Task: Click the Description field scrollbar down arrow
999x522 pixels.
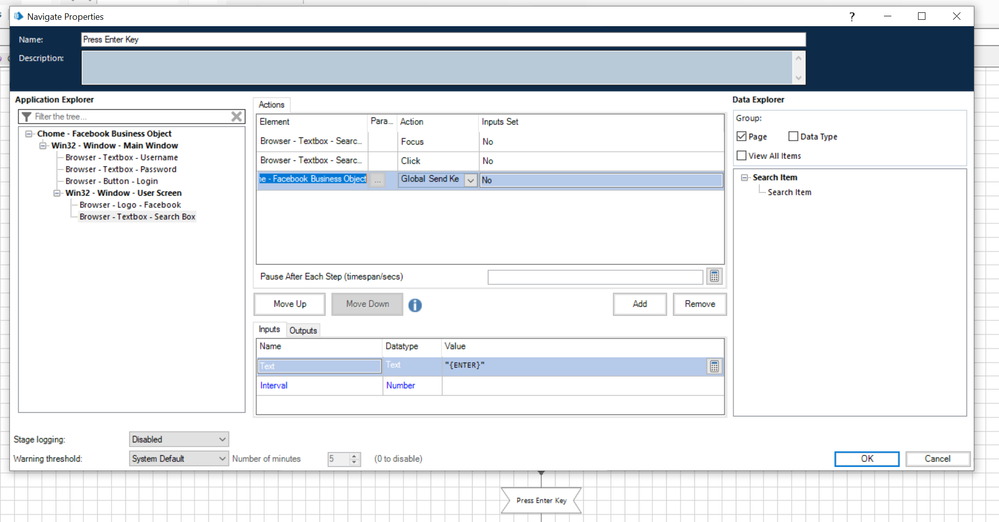Action: [798, 78]
